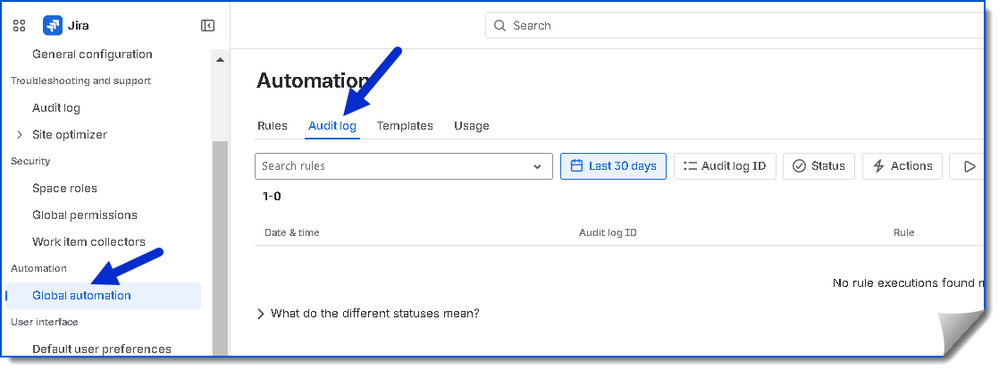Open General configuration in the sidebar

tap(92, 54)
